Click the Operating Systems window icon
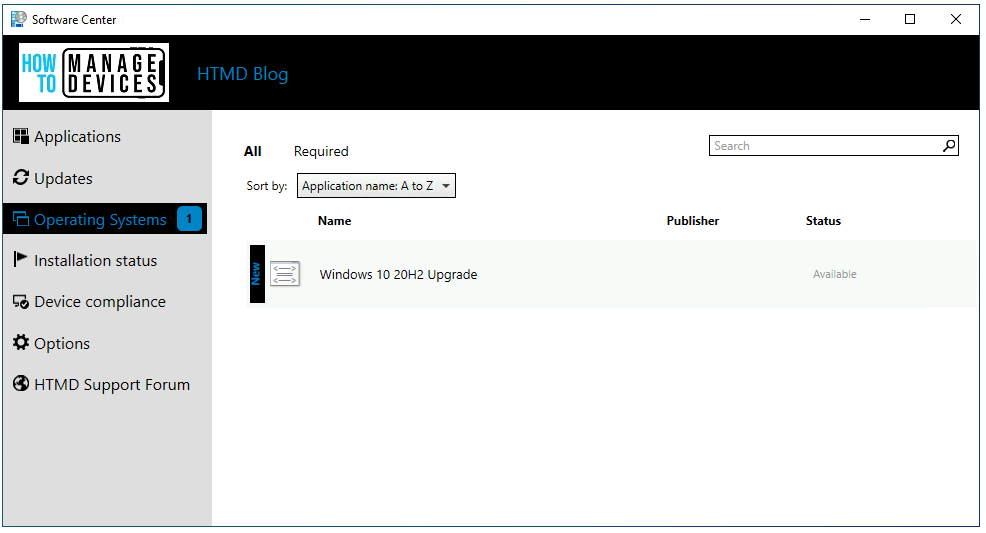This screenshot has height=533, width=986. [21, 219]
